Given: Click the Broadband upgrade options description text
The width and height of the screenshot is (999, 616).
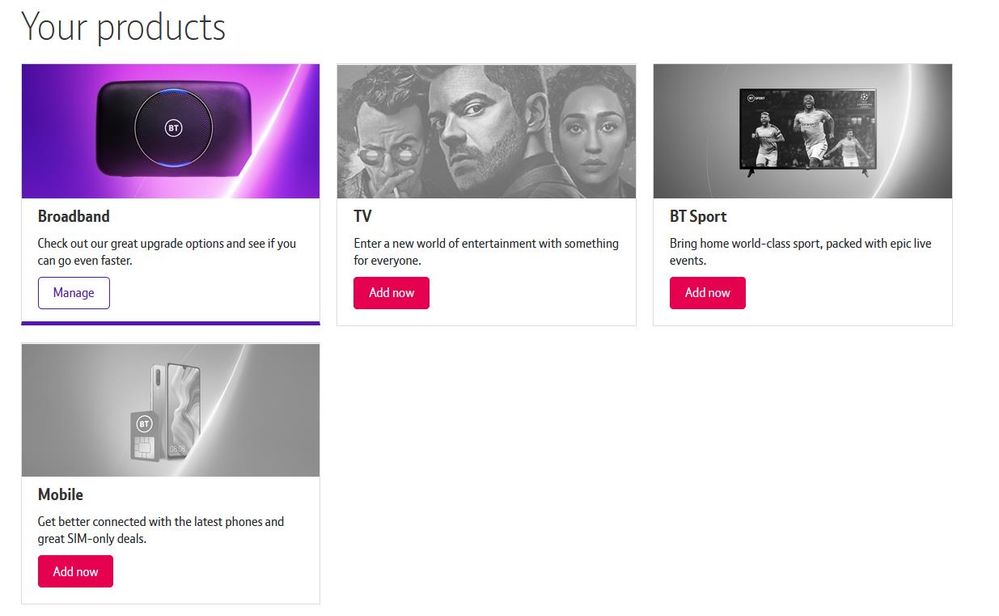Looking at the screenshot, I should [x=167, y=252].
